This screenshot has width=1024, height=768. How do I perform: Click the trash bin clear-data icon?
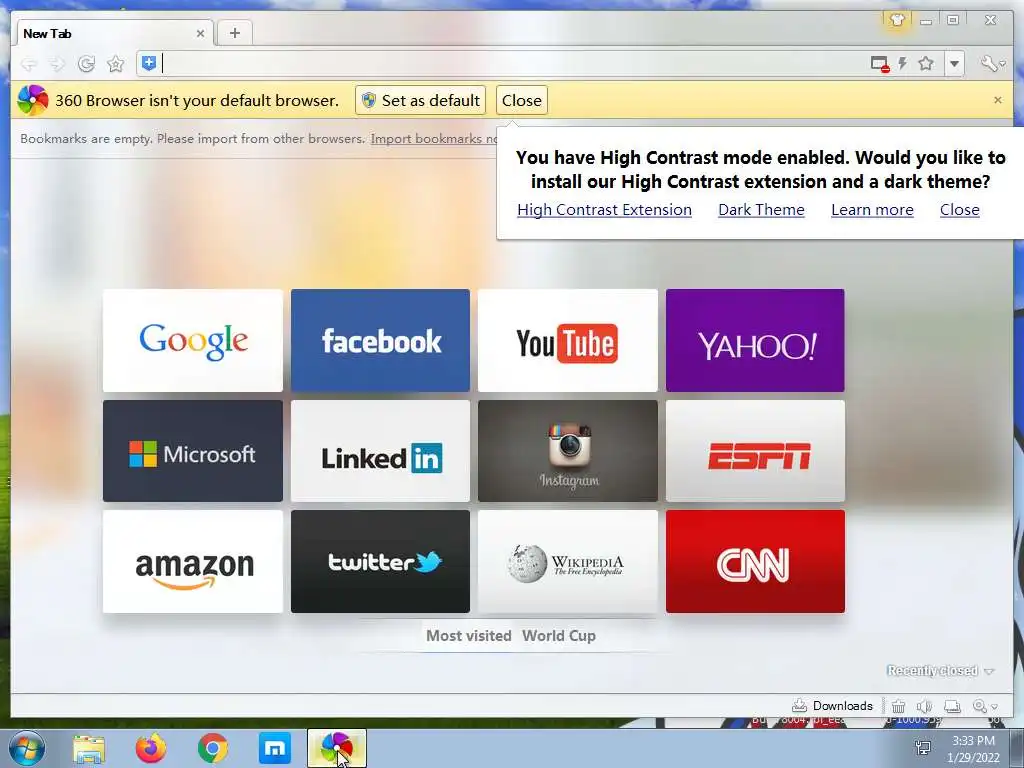pos(899,706)
